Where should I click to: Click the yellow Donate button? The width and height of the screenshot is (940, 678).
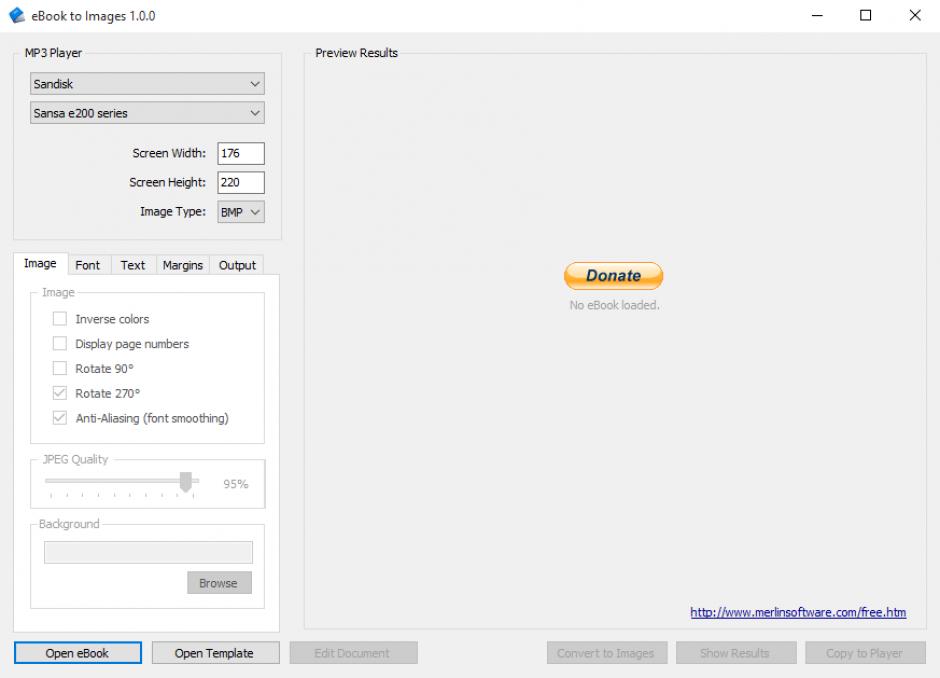(x=613, y=276)
